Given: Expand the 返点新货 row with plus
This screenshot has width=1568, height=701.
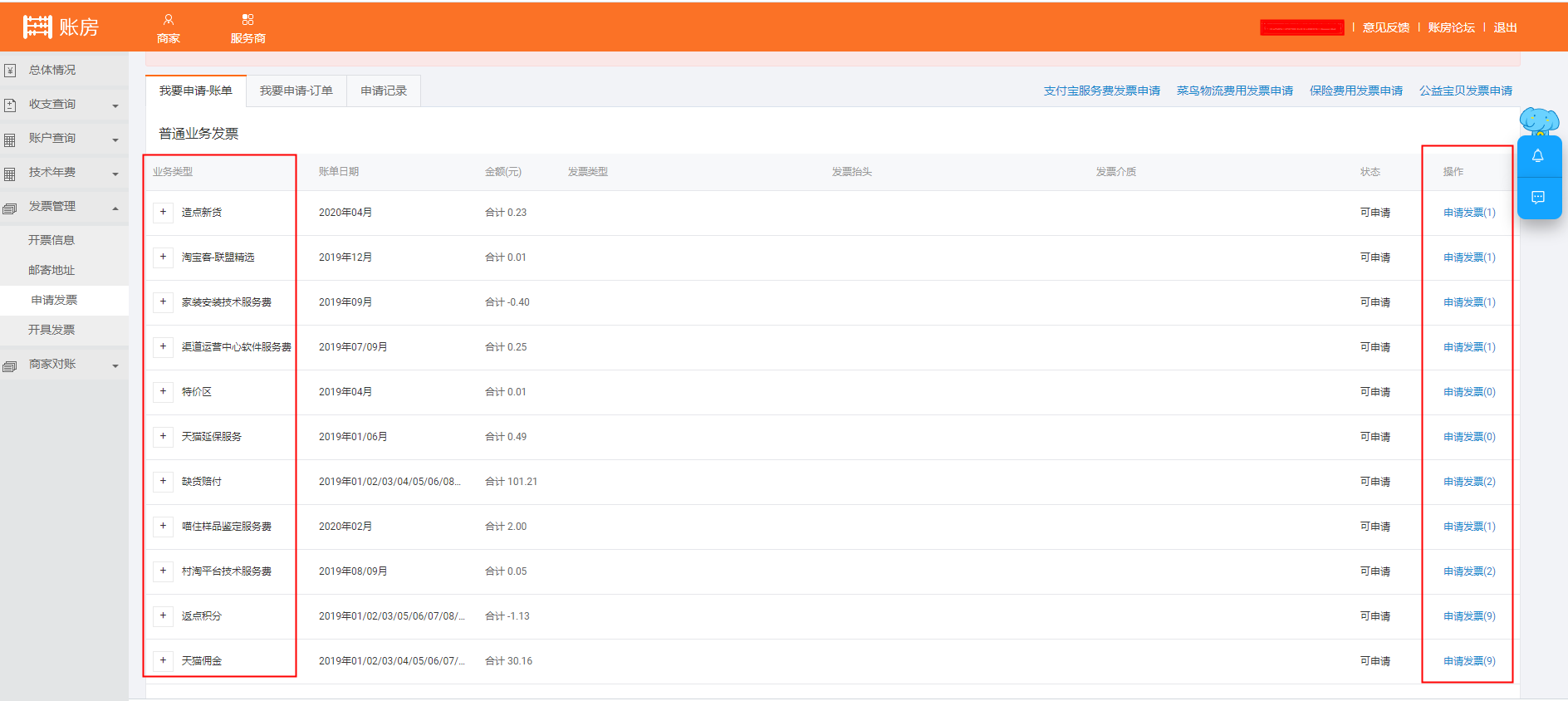Looking at the screenshot, I should 163,213.
